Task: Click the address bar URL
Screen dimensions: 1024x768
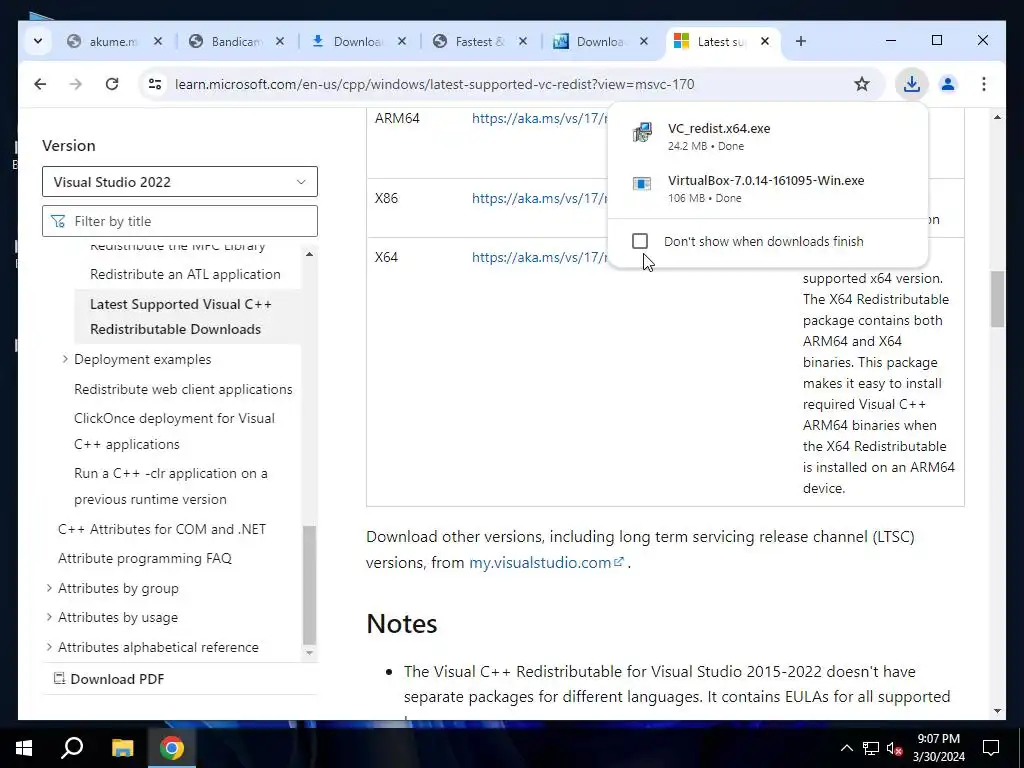Action: pos(434,84)
